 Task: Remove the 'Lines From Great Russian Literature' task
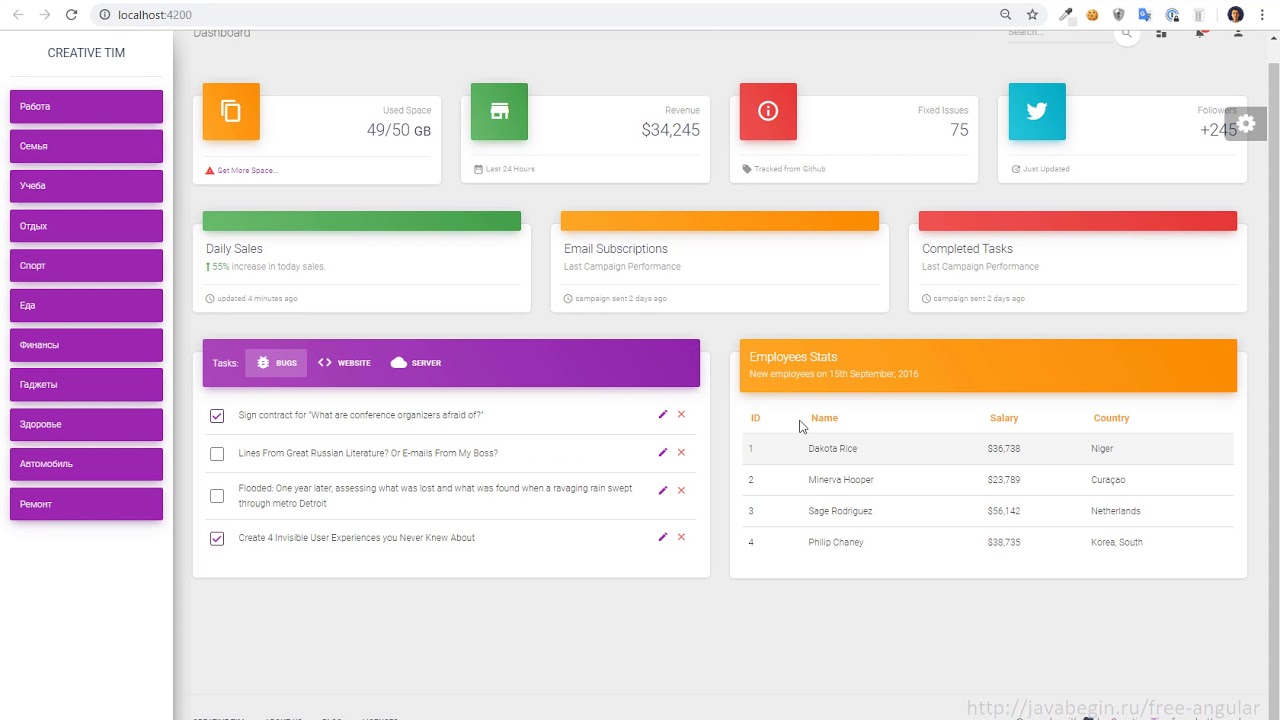pos(681,452)
